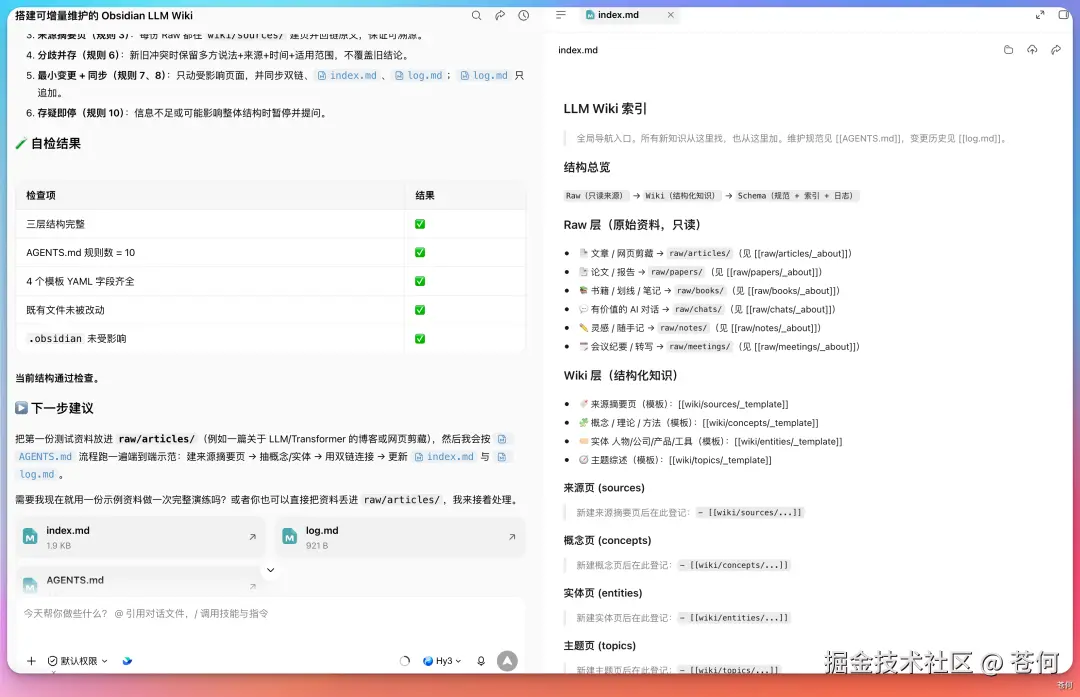Send the message with the arrow button

tap(507, 660)
